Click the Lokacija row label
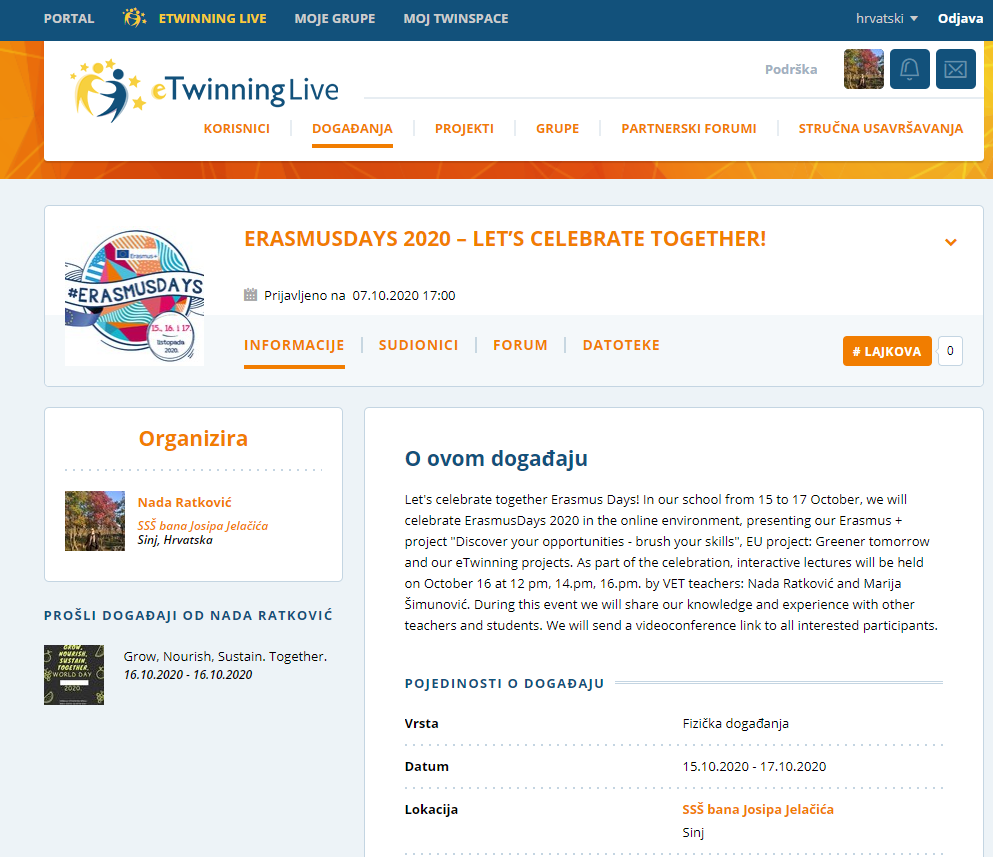 point(431,809)
